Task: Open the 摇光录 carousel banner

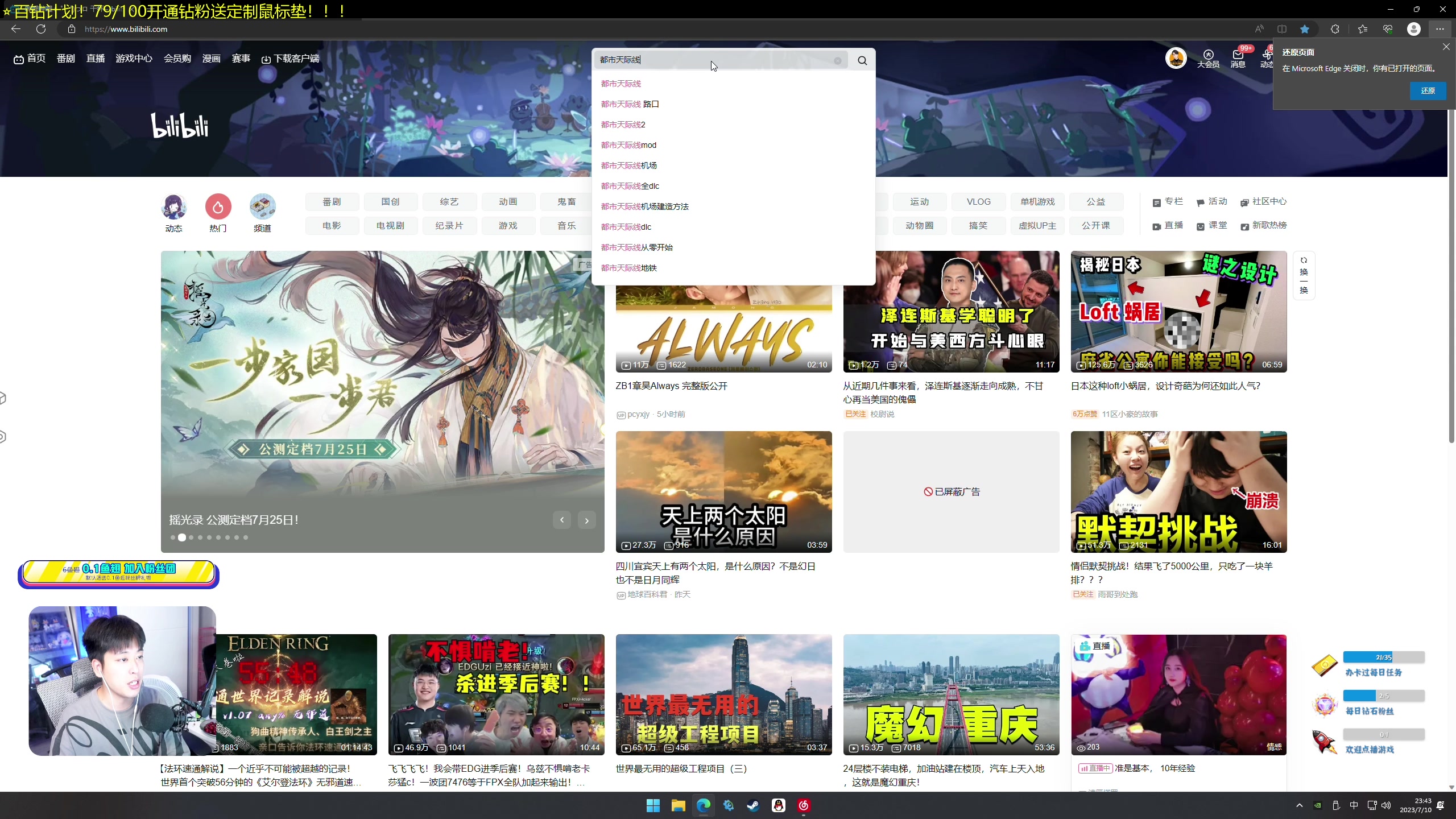Action: [382, 402]
